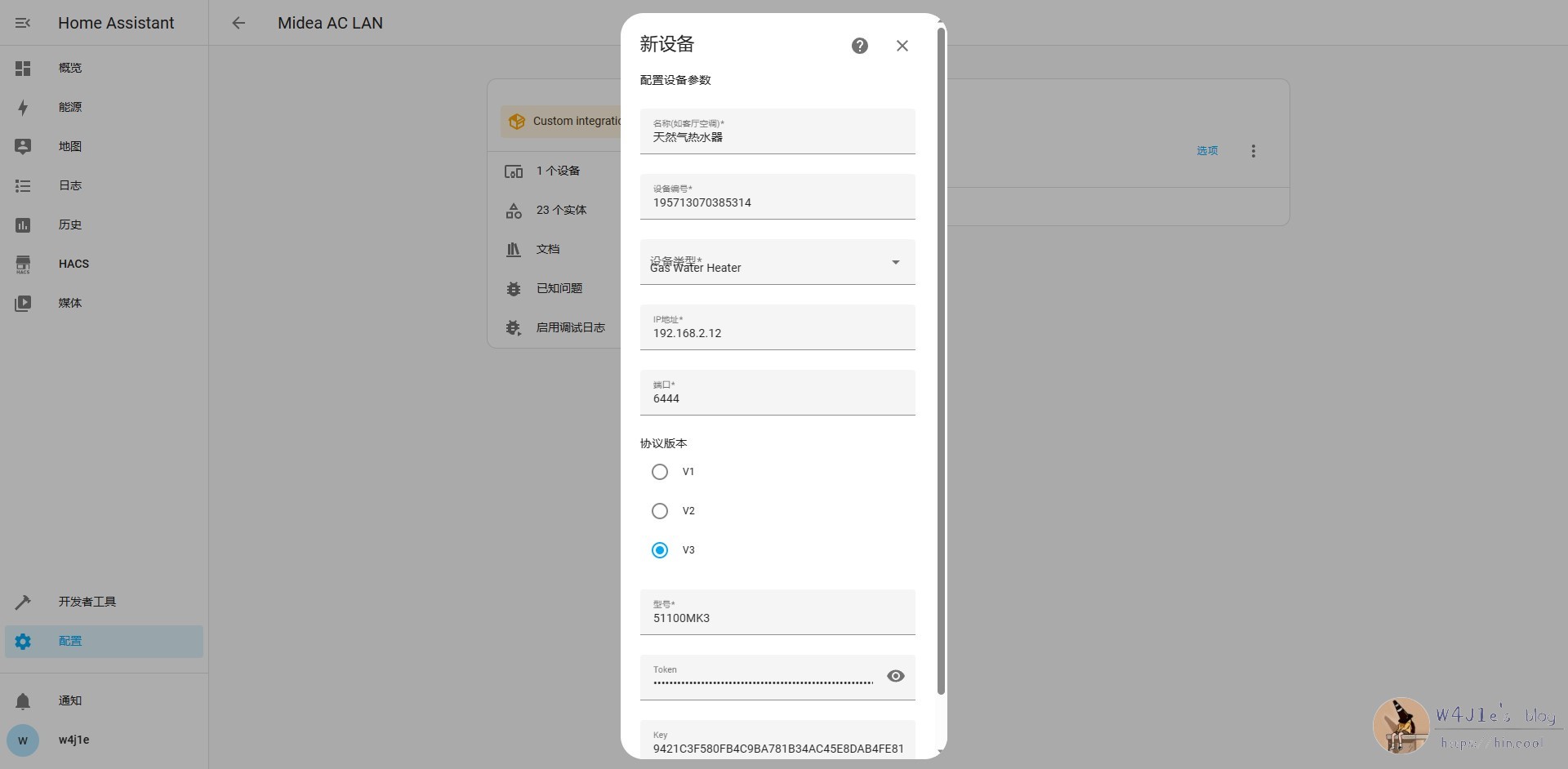Image resolution: width=1568 pixels, height=769 pixels.
Task: Reveal the Token value with the eye icon
Action: tap(895, 676)
